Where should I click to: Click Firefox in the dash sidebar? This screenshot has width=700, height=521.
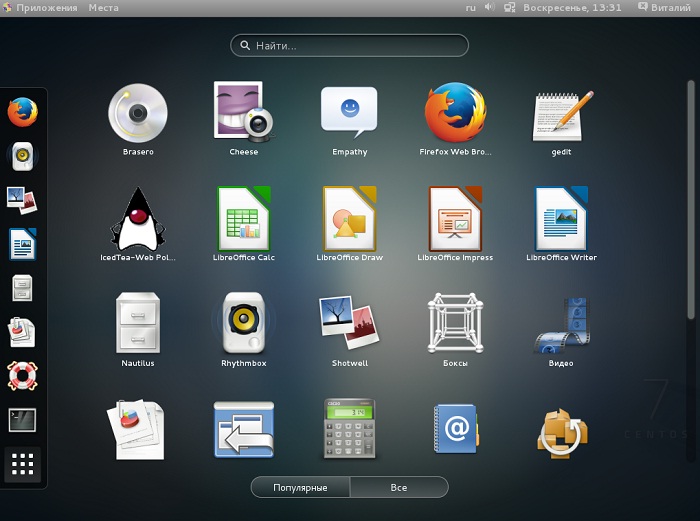(22, 112)
